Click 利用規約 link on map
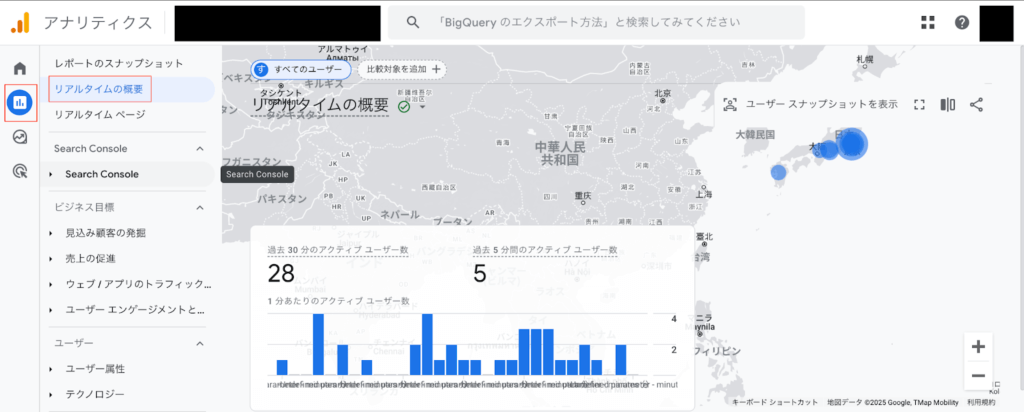Image resolution: width=1024 pixels, height=412 pixels. [x=980, y=403]
